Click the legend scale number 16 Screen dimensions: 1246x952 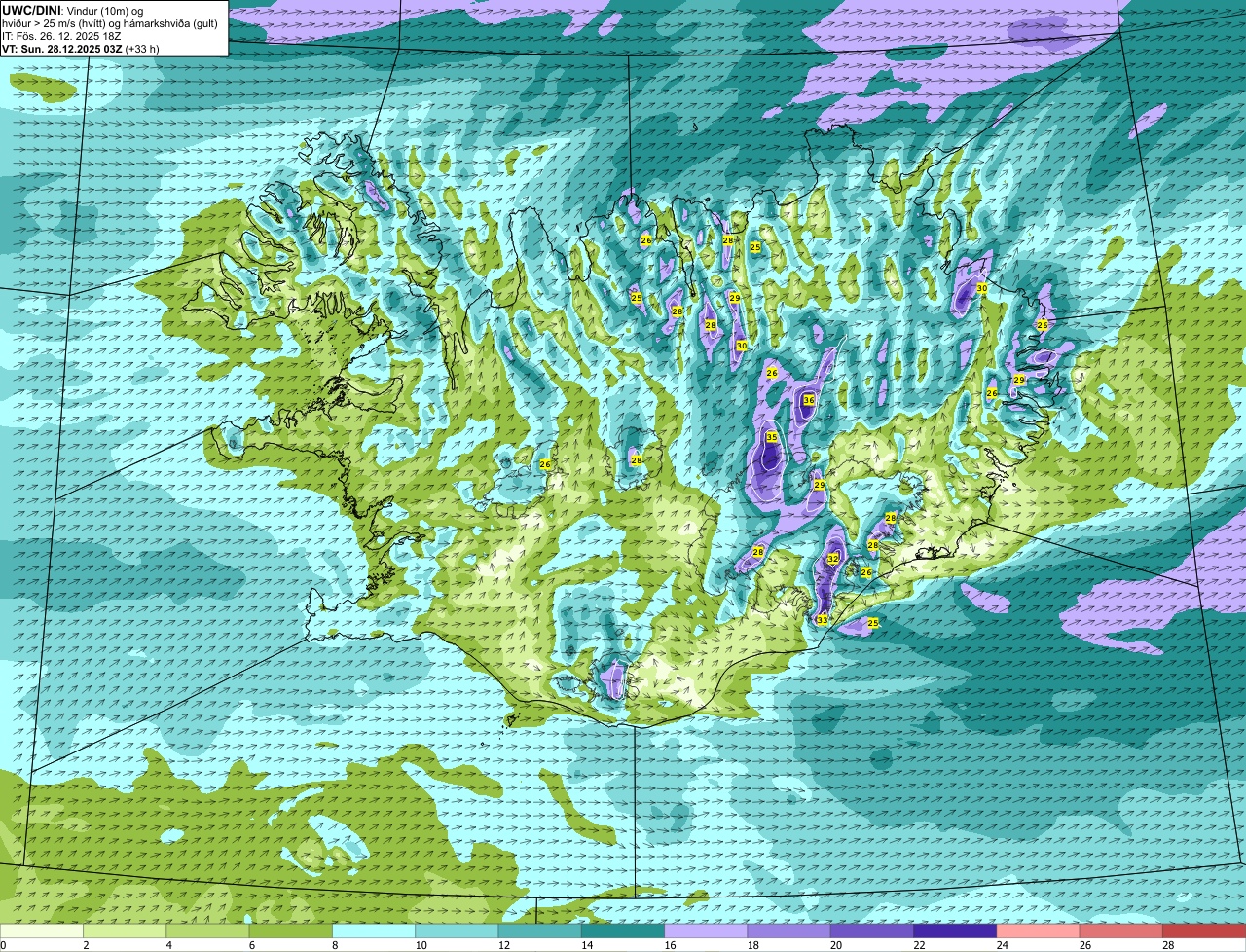[x=670, y=945]
